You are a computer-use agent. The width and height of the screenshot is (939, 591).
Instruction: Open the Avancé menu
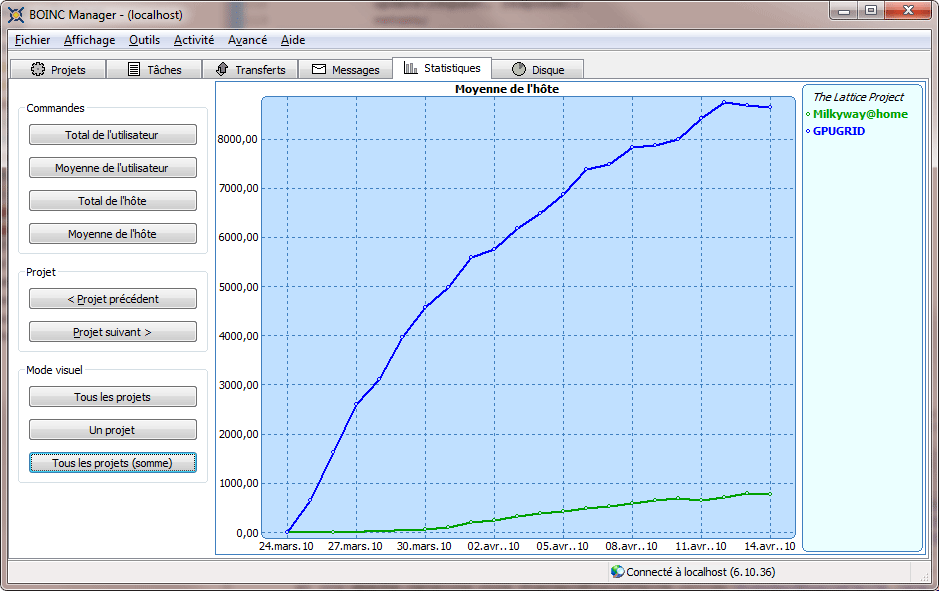pyautogui.click(x=247, y=40)
